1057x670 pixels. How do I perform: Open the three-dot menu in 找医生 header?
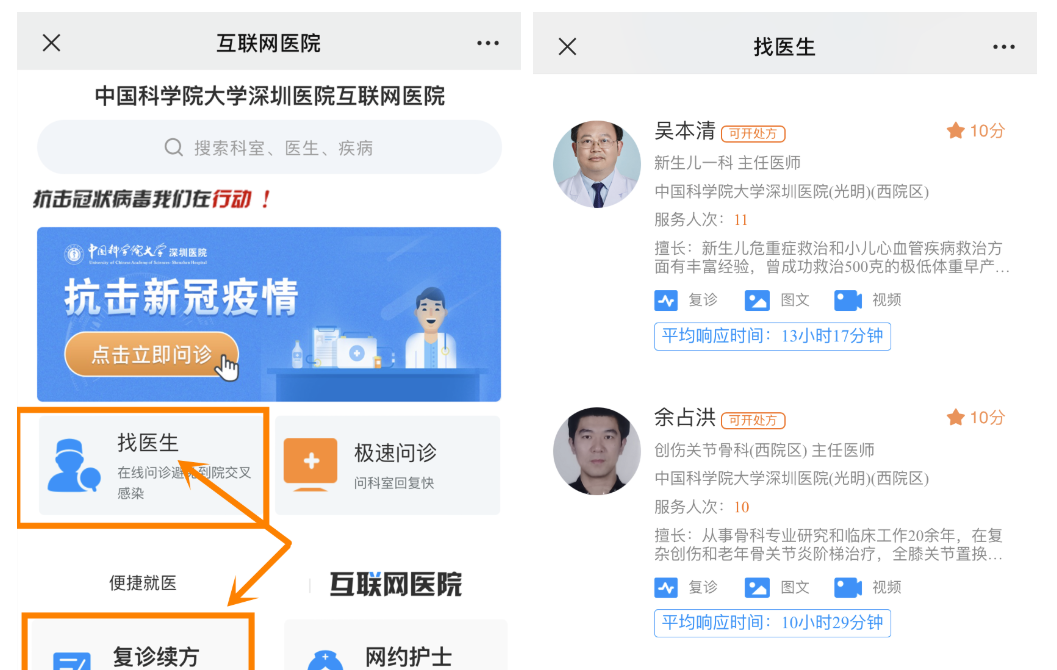pos(1004,47)
